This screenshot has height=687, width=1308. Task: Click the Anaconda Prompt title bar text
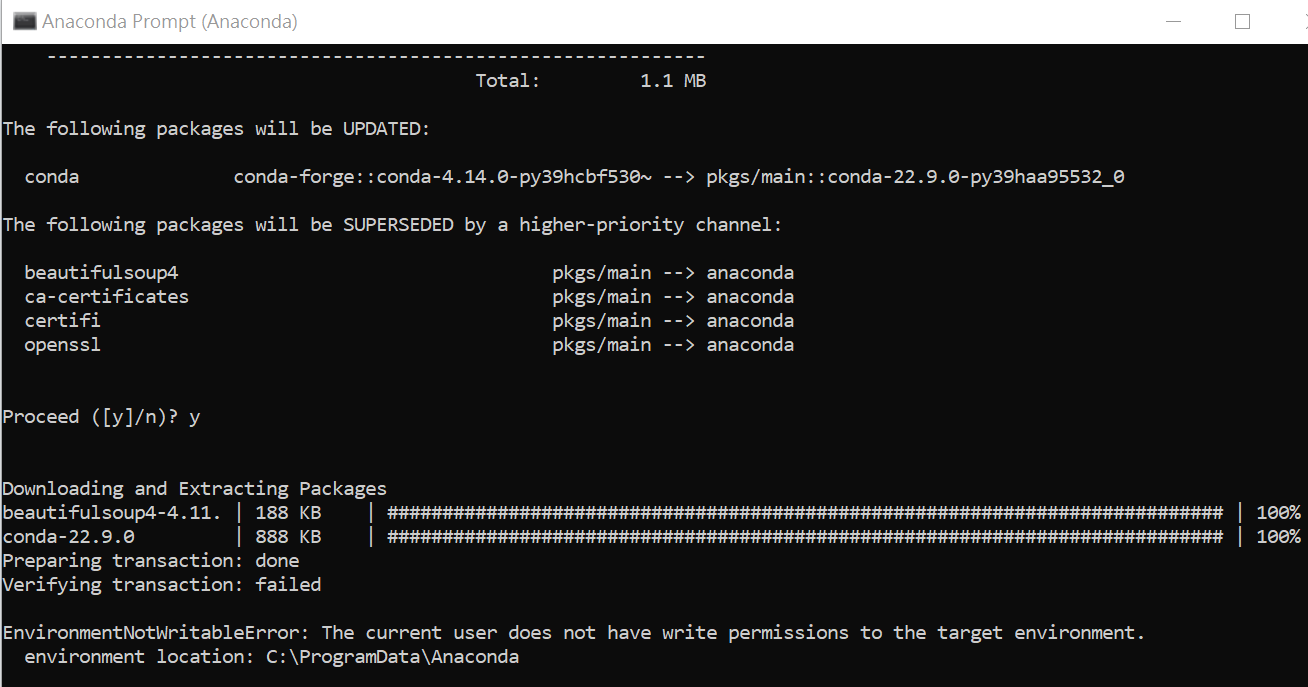[170, 21]
